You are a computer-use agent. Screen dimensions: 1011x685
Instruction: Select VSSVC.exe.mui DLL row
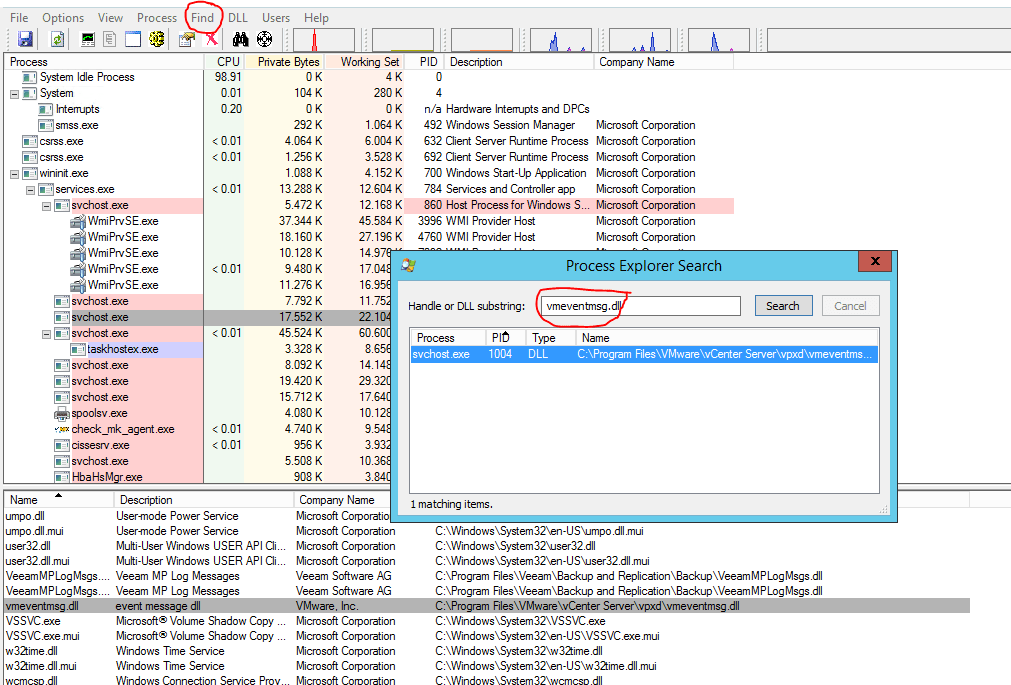pos(43,636)
